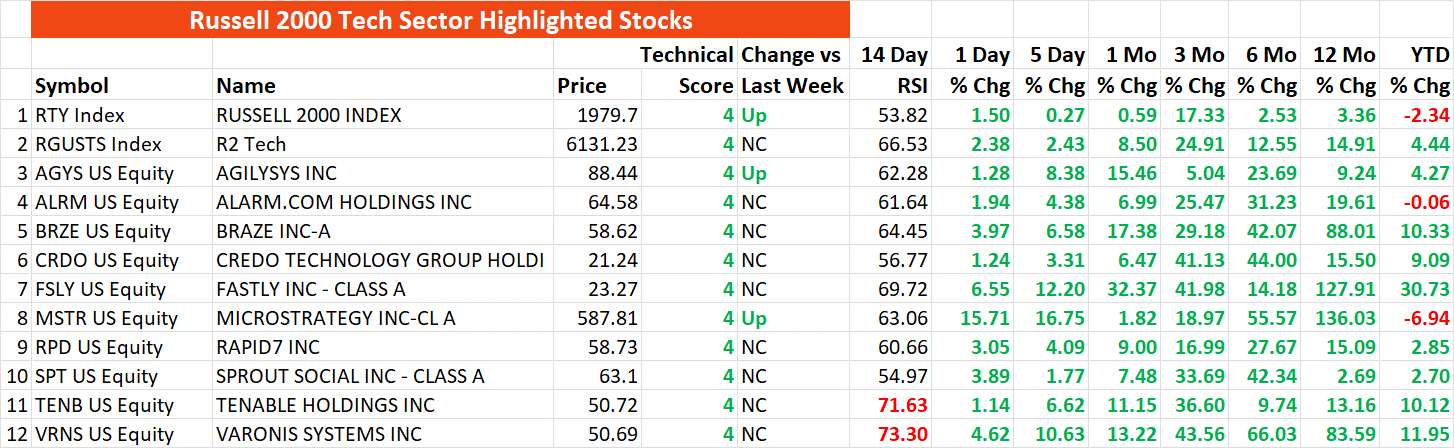
Task: Click row number 7 header
Action: [22, 290]
